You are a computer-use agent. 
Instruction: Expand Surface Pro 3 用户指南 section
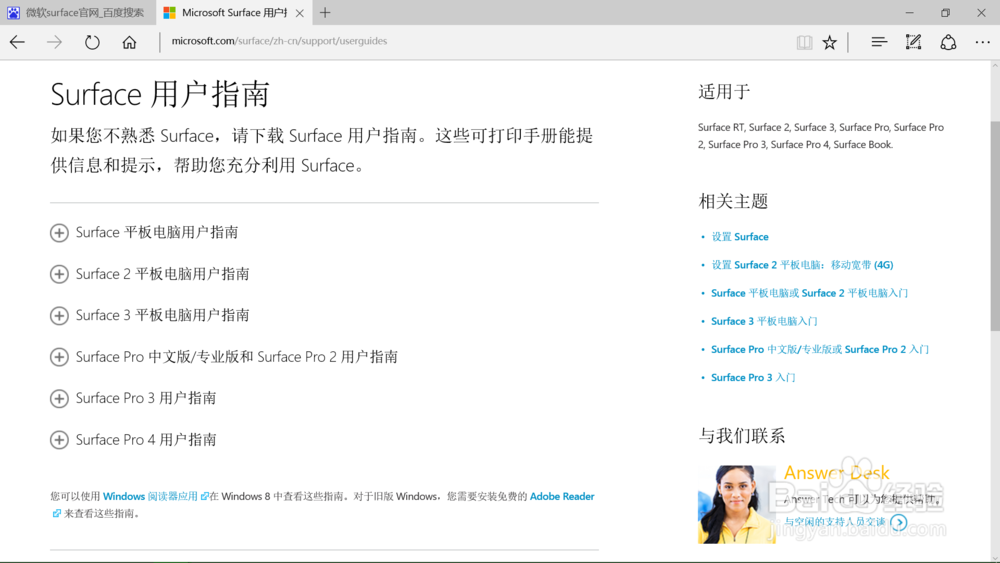point(133,398)
